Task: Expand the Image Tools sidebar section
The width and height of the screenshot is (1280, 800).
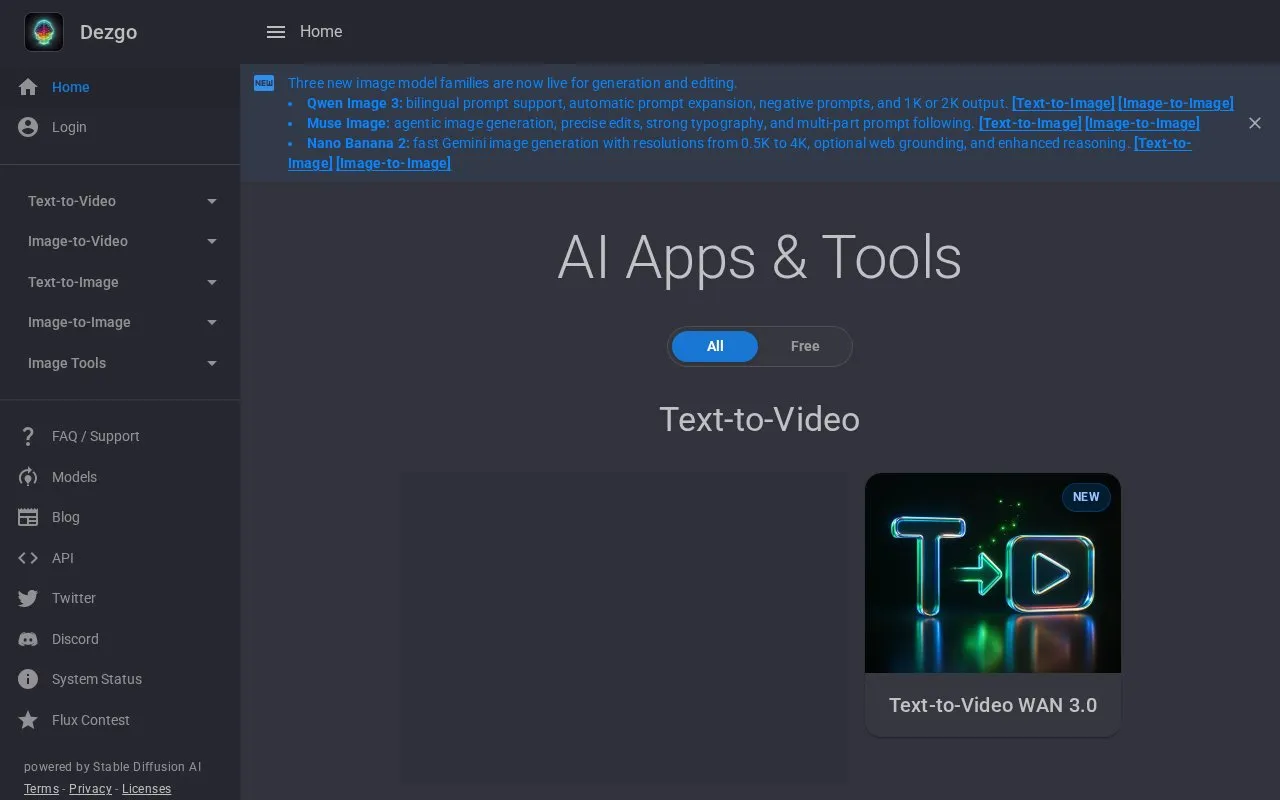Action: click(120, 363)
